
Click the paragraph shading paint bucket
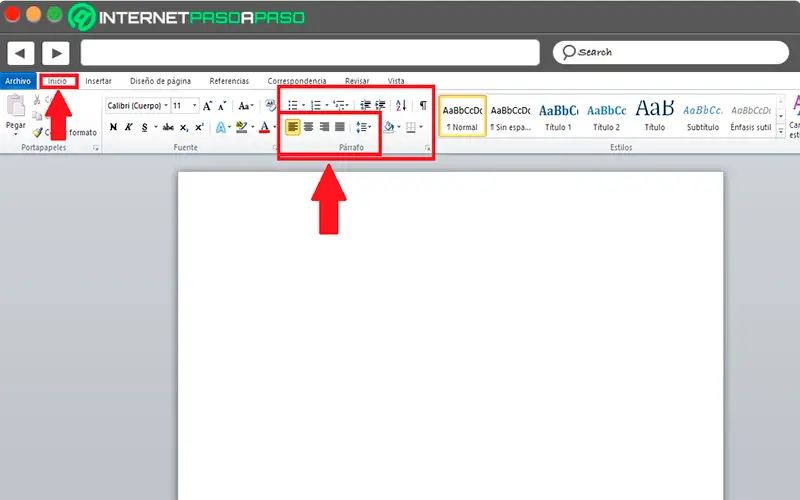(389, 127)
